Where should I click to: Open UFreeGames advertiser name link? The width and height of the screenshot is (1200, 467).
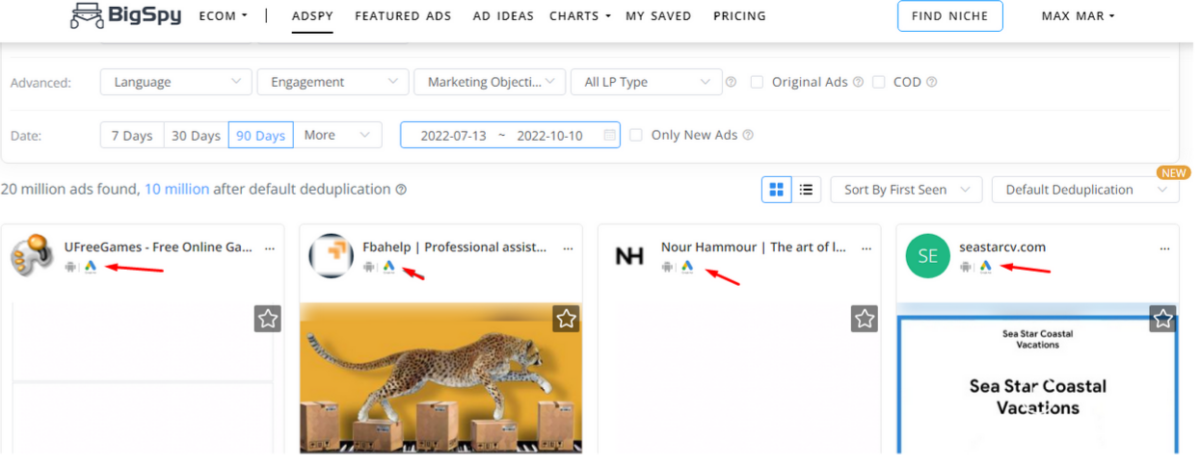(x=158, y=247)
